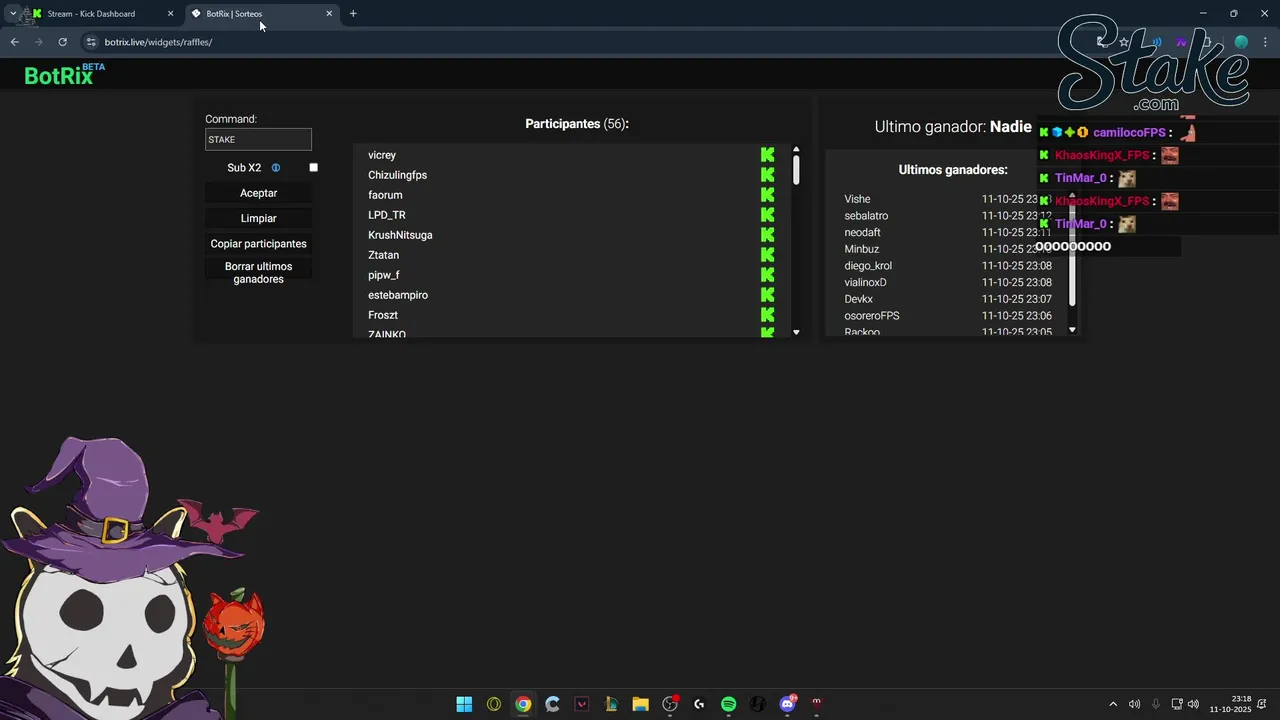Click participant name faorum
The width and height of the screenshot is (1280, 720).
point(385,195)
